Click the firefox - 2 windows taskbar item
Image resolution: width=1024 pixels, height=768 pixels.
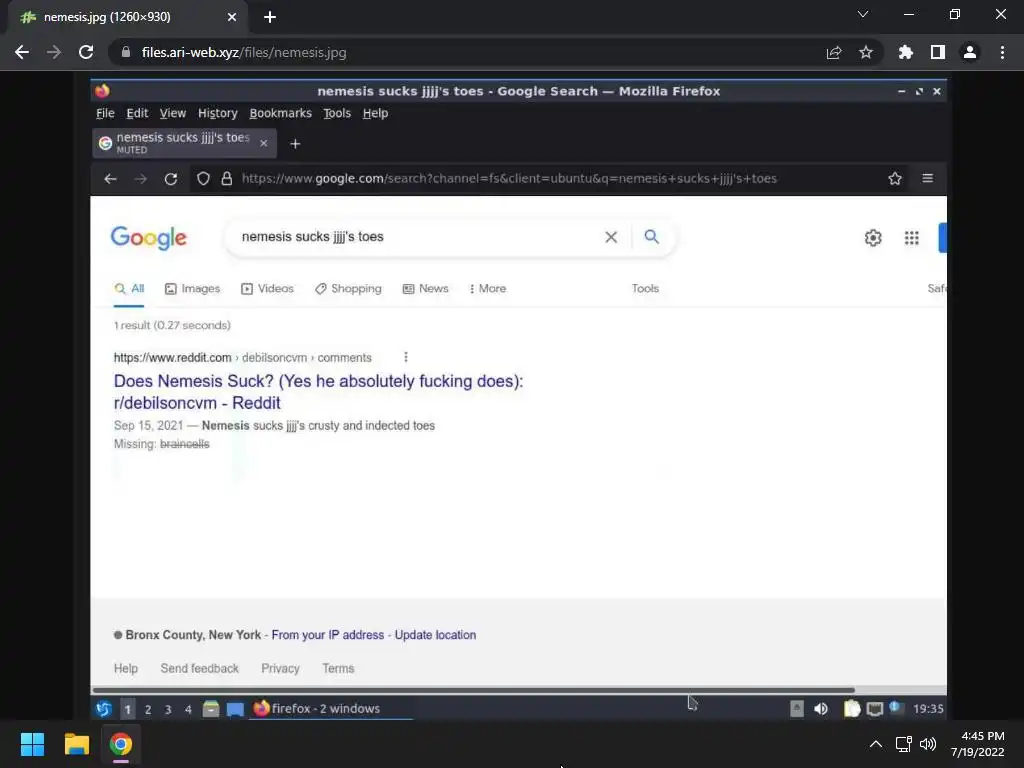(330, 709)
